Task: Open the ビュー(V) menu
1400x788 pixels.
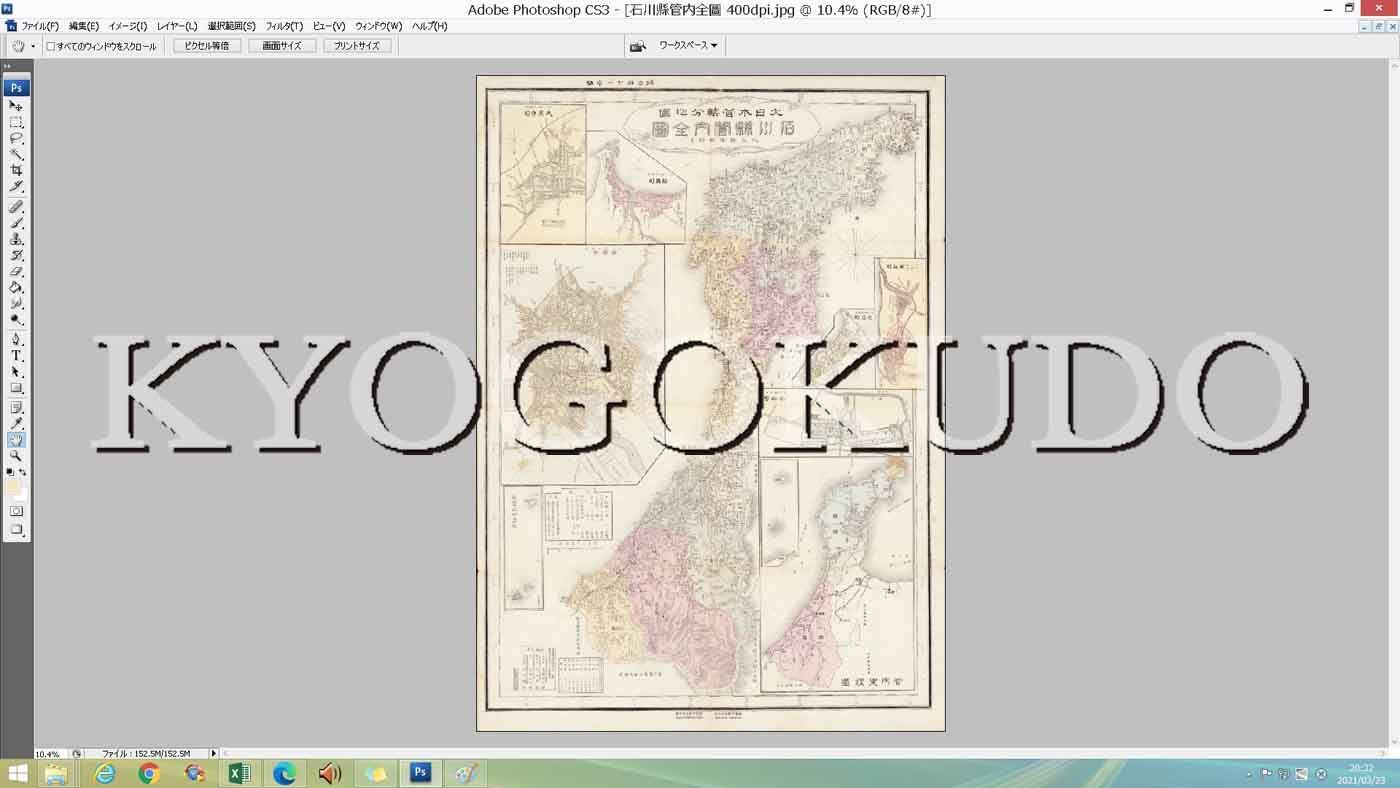Action: click(x=329, y=26)
